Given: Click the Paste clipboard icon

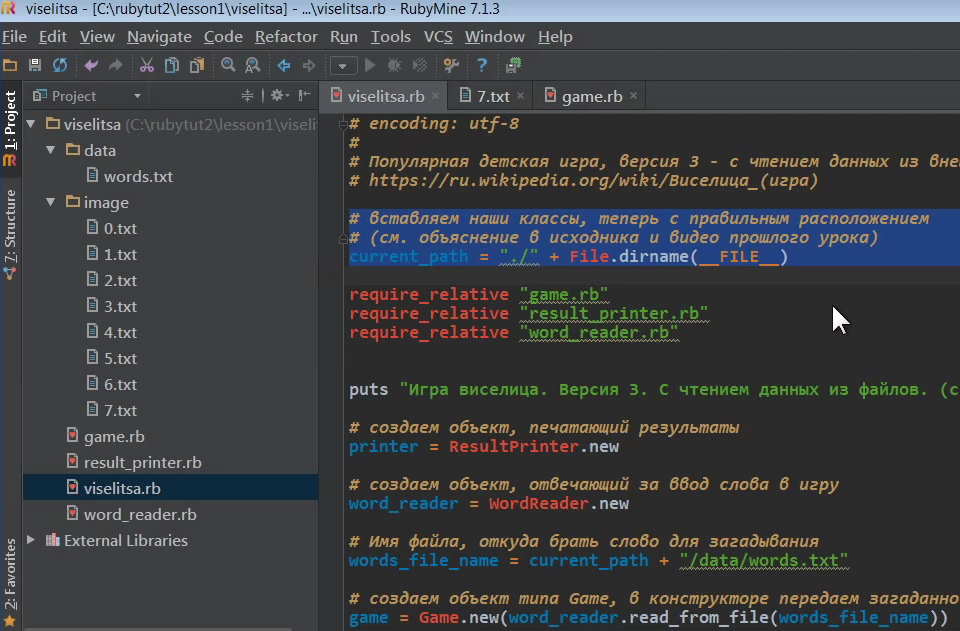Looking at the screenshot, I should pos(197,65).
